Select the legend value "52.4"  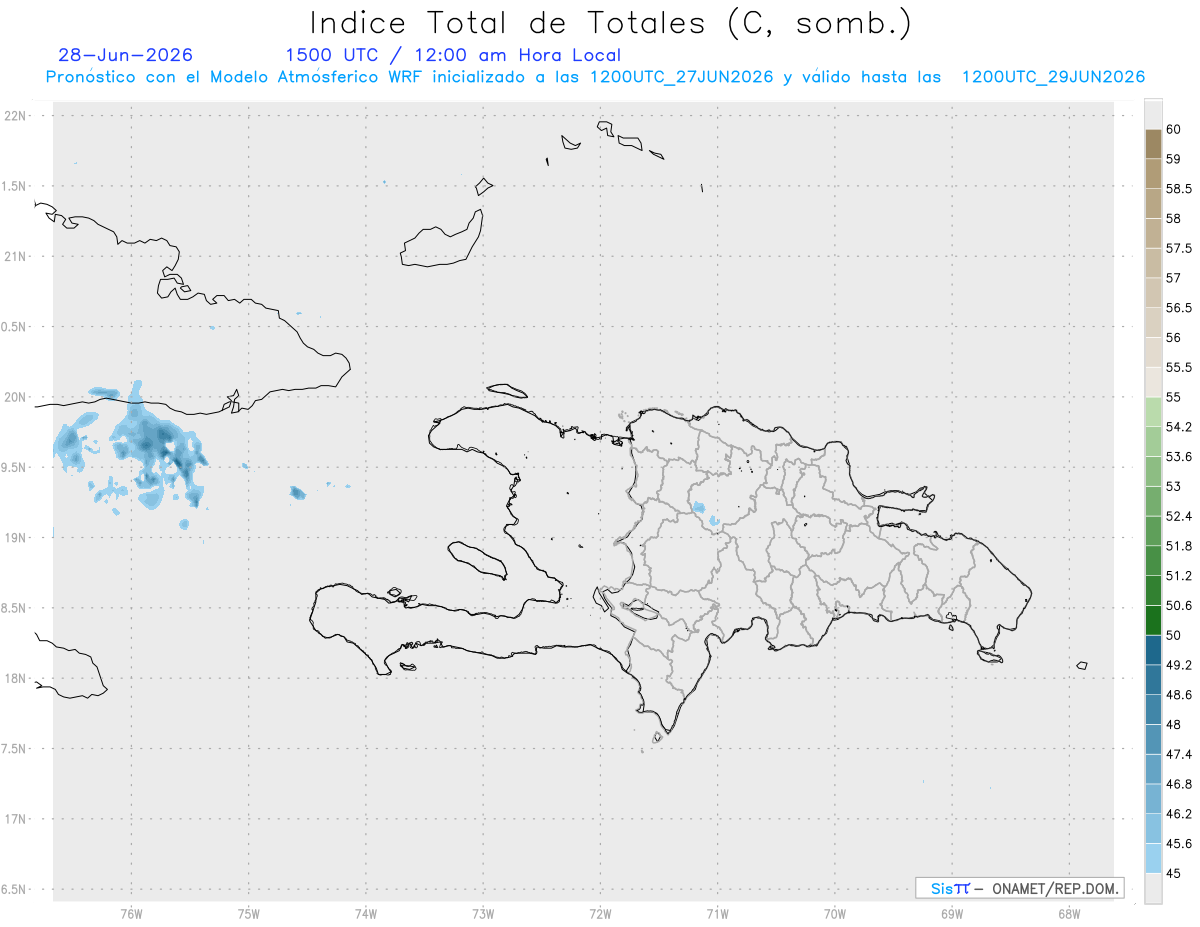(x=1179, y=516)
